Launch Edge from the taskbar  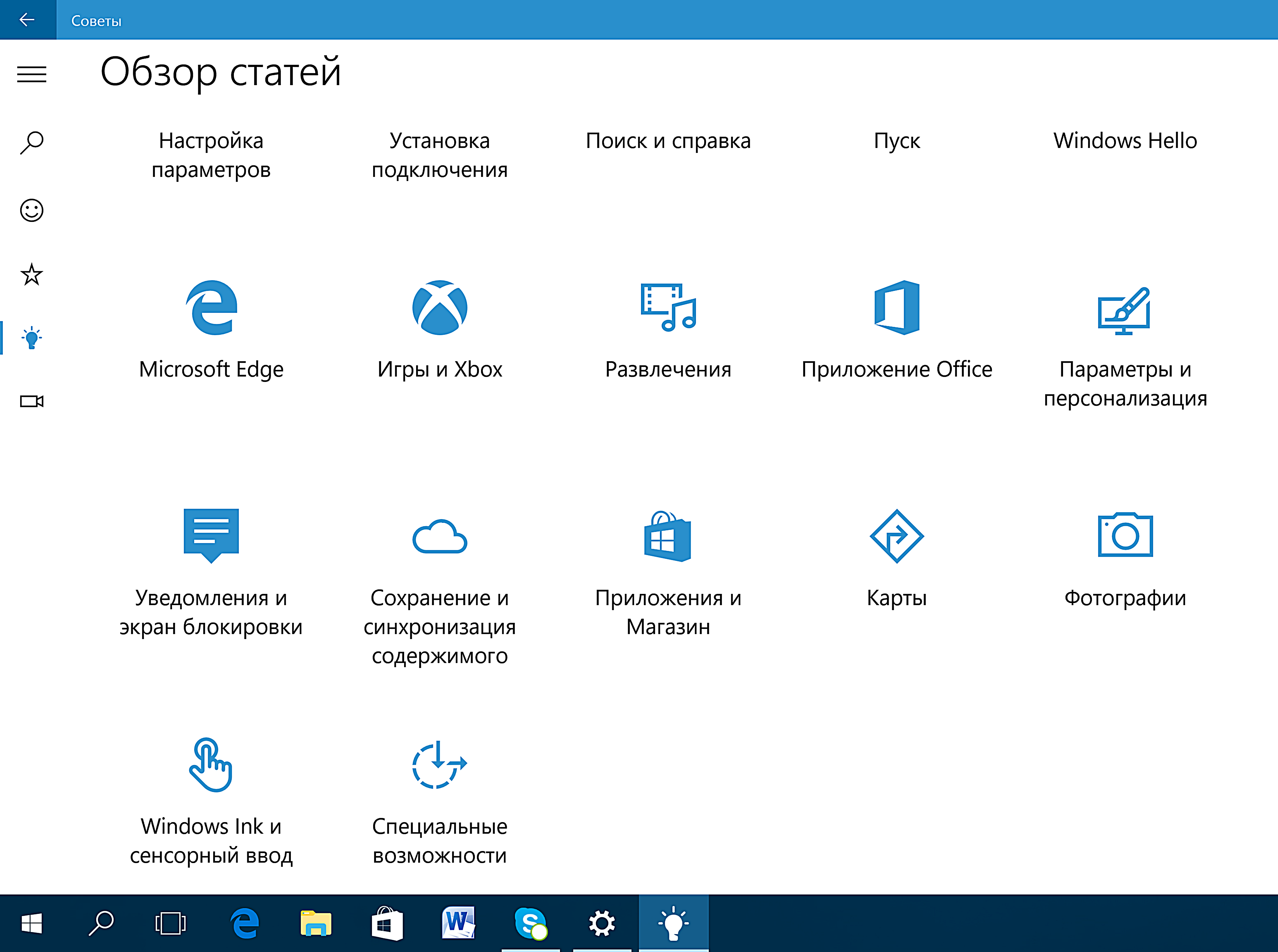(x=245, y=923)
